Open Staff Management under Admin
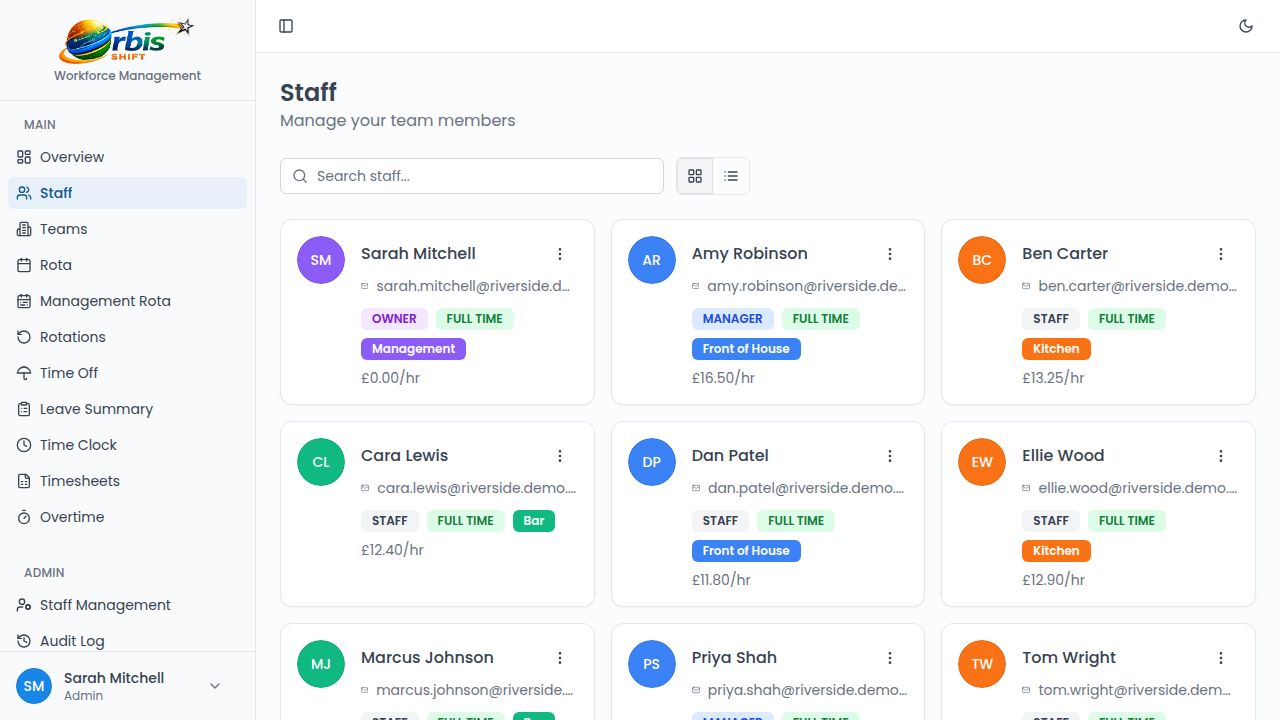1280x720 pixels. pos(127,605)
